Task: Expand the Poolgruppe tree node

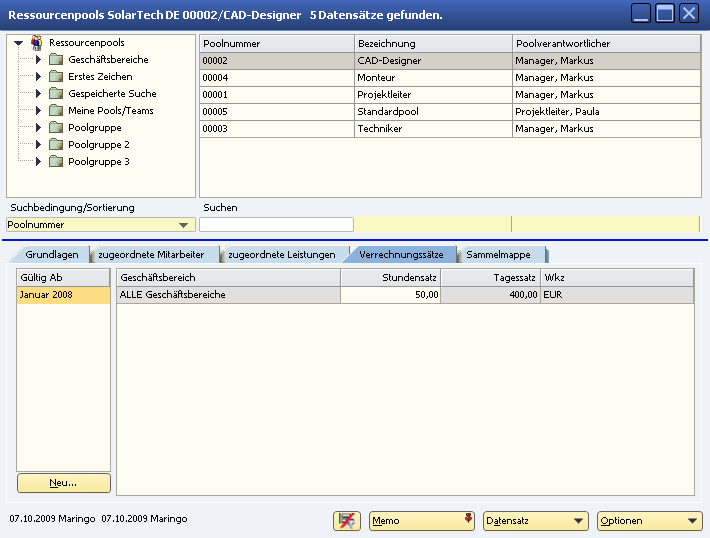Action: tap(38, 128)
